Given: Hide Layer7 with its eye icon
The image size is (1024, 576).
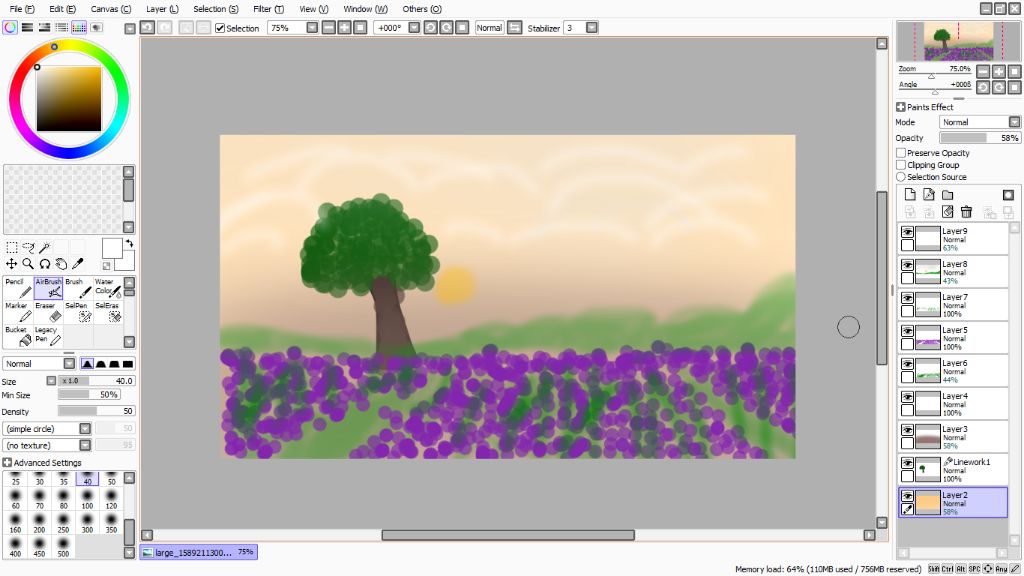Looking at the screenshot, I should click(x=907, y=298).
